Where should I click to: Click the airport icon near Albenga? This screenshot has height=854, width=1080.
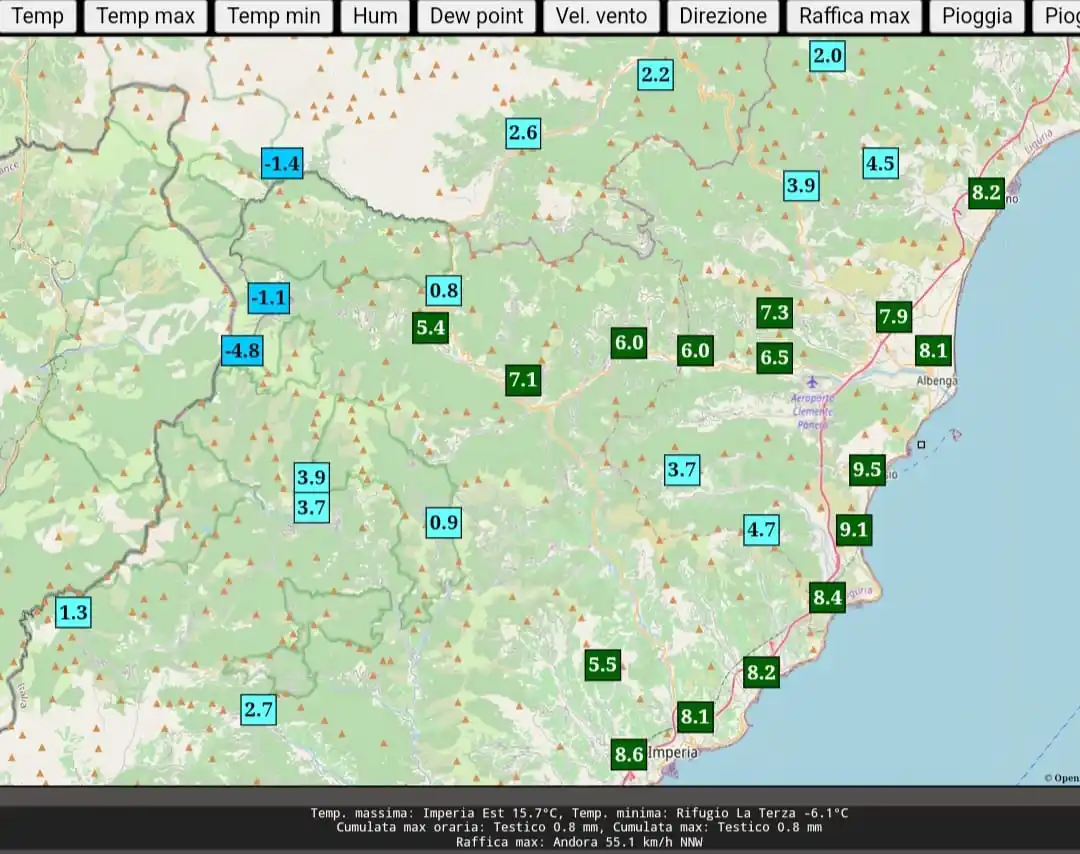click(811, 383)
